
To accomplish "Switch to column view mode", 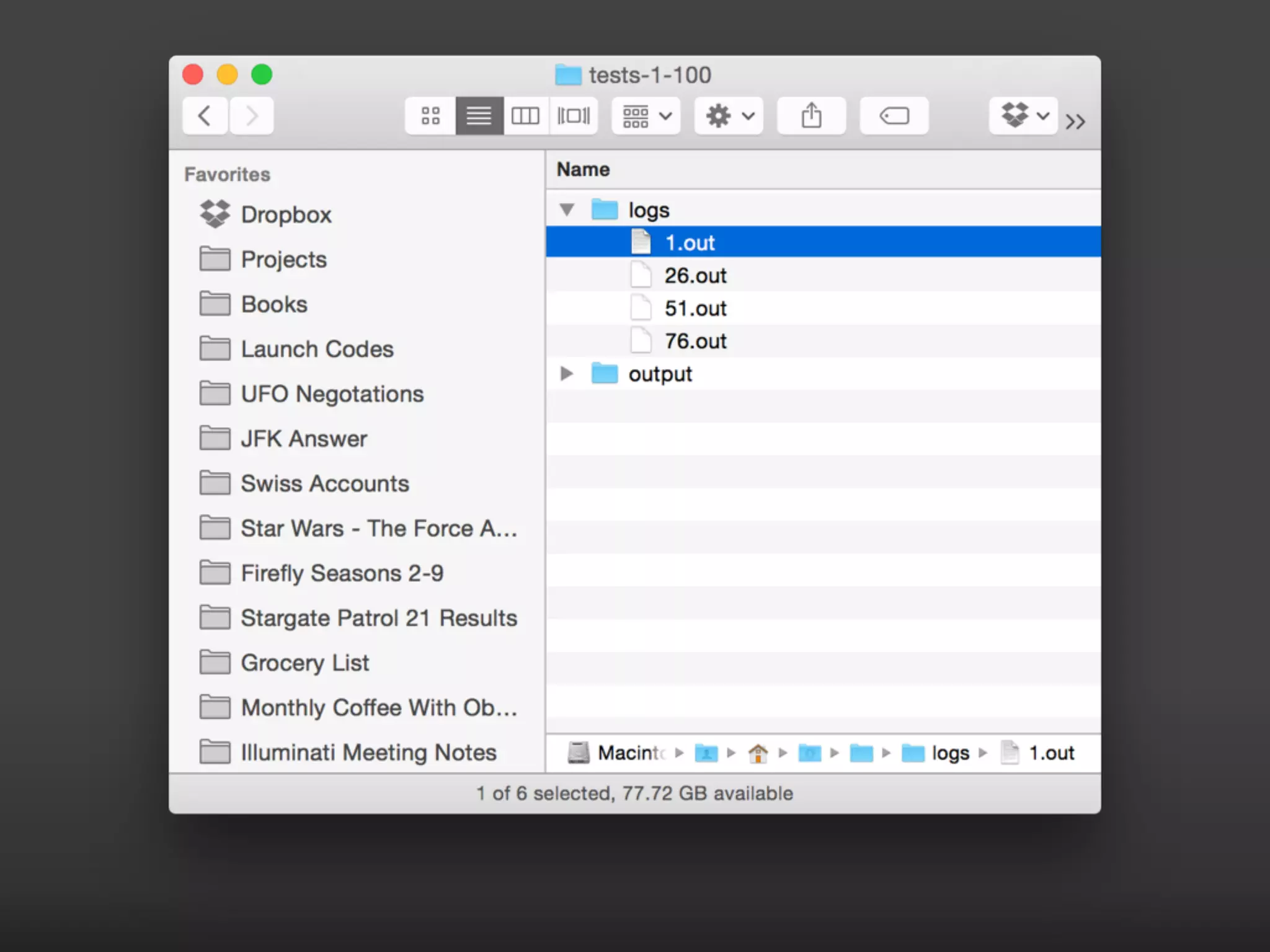I will [x=525, y=116].
